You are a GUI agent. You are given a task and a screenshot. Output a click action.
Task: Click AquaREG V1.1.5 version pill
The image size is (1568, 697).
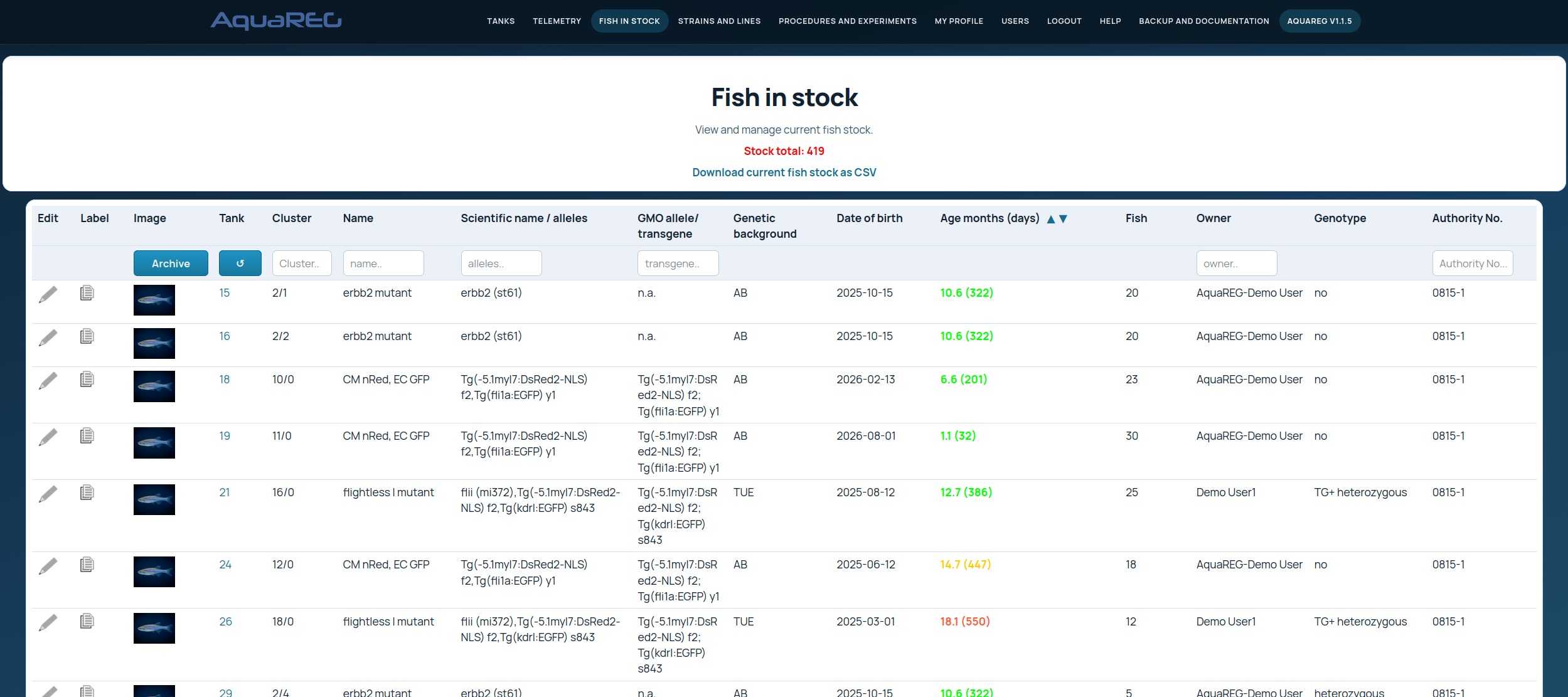[x=1320, y=21]
